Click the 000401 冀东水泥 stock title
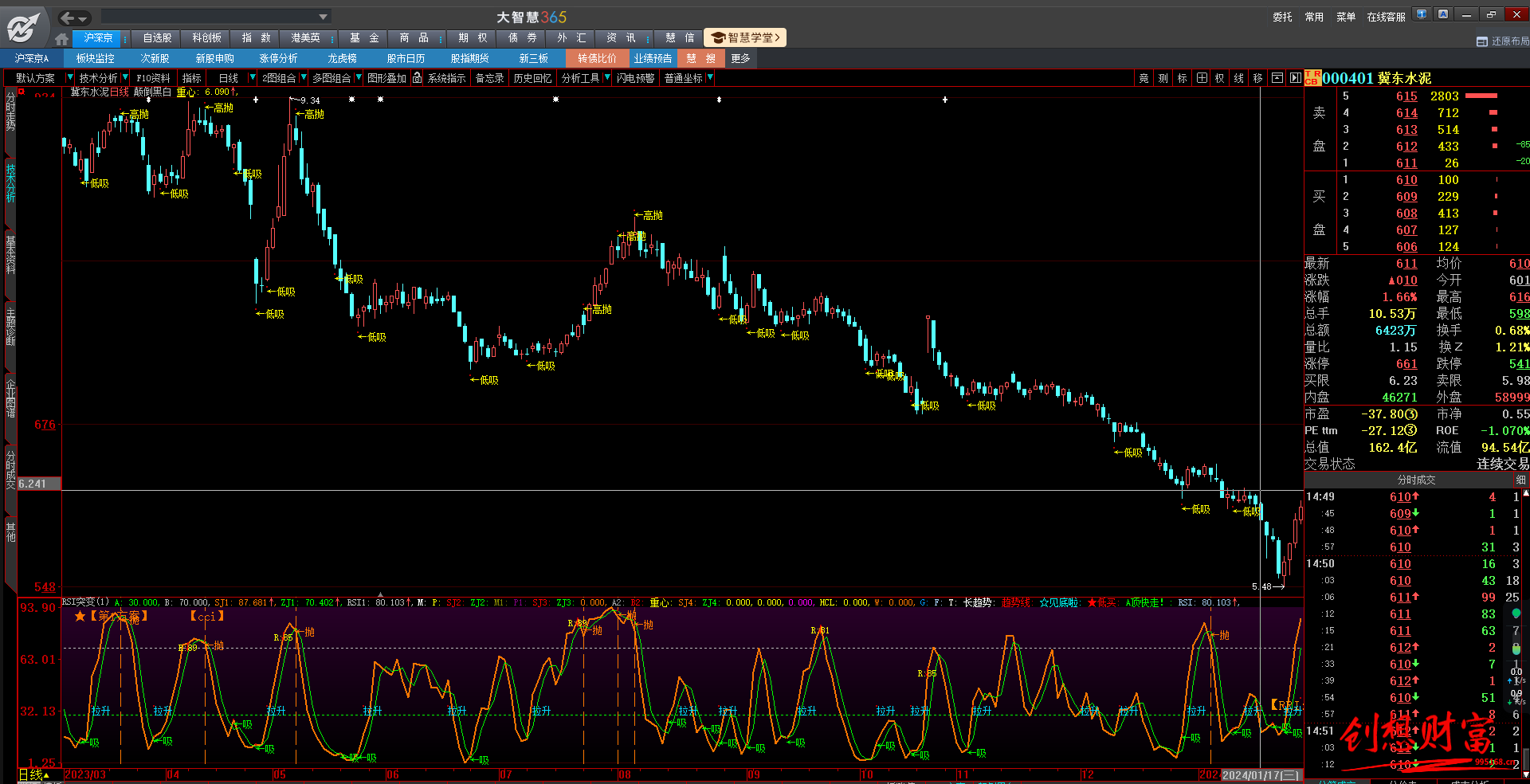Screen dimensions: 1530x784 1376,78
